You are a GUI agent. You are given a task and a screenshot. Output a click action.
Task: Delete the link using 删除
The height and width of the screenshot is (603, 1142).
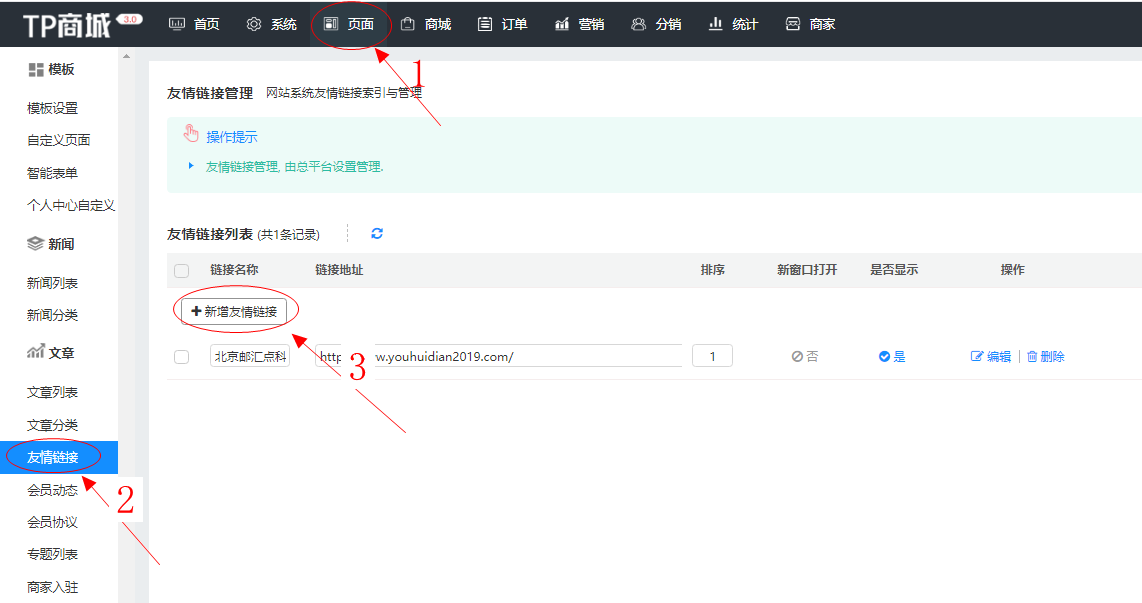point(1046,357)
